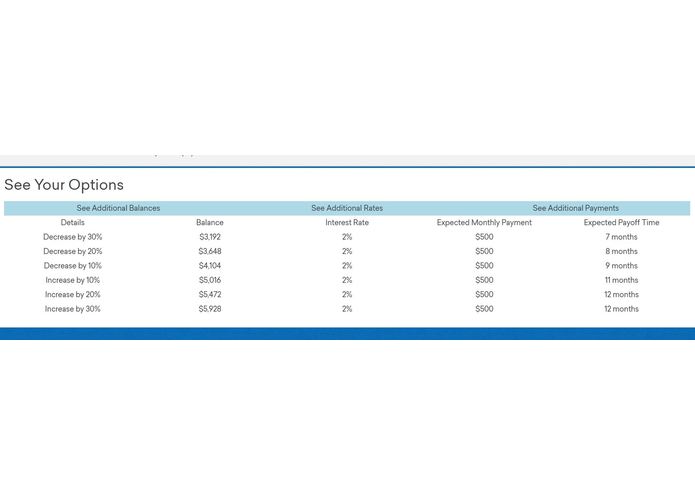Click the See Your Options heading

pyautogui.click(x=64, y=185)
